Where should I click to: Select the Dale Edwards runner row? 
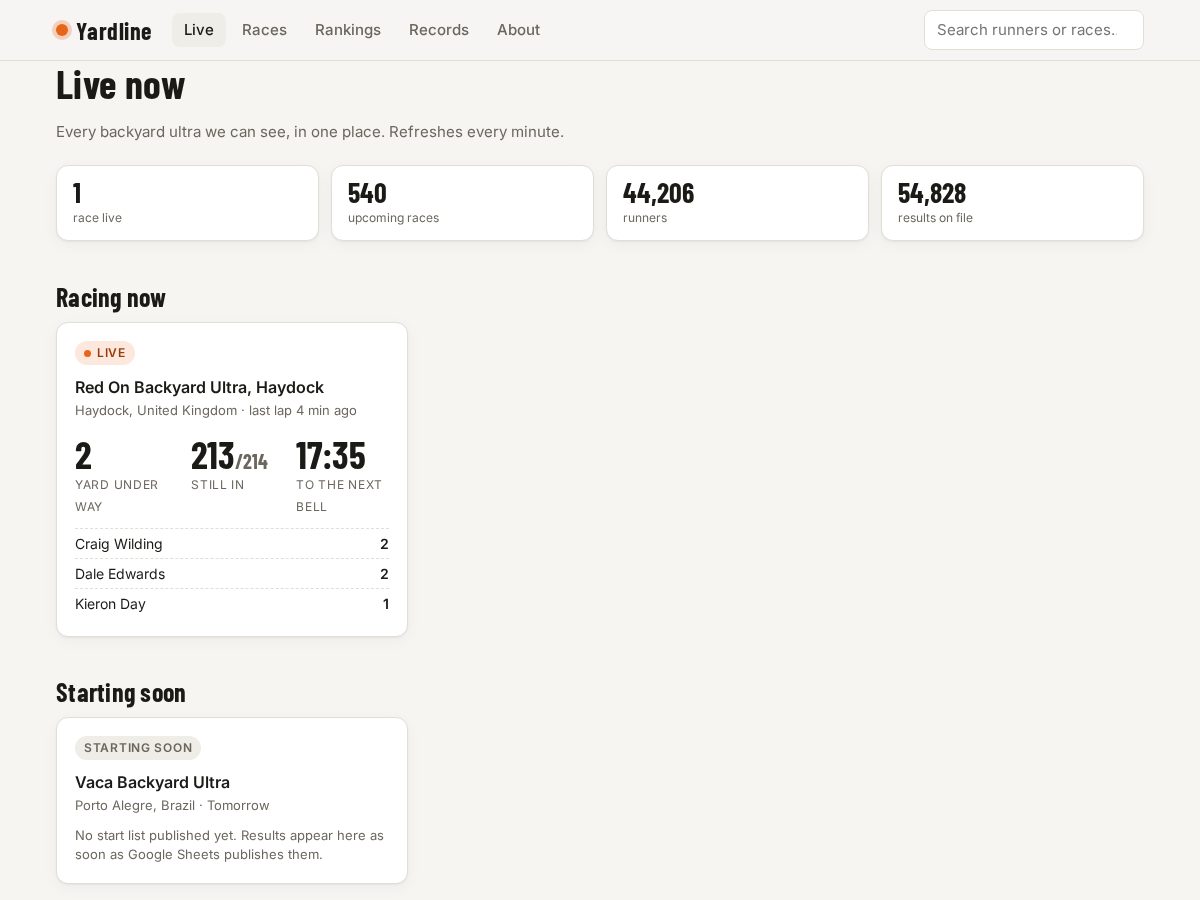tap(232, 574)
